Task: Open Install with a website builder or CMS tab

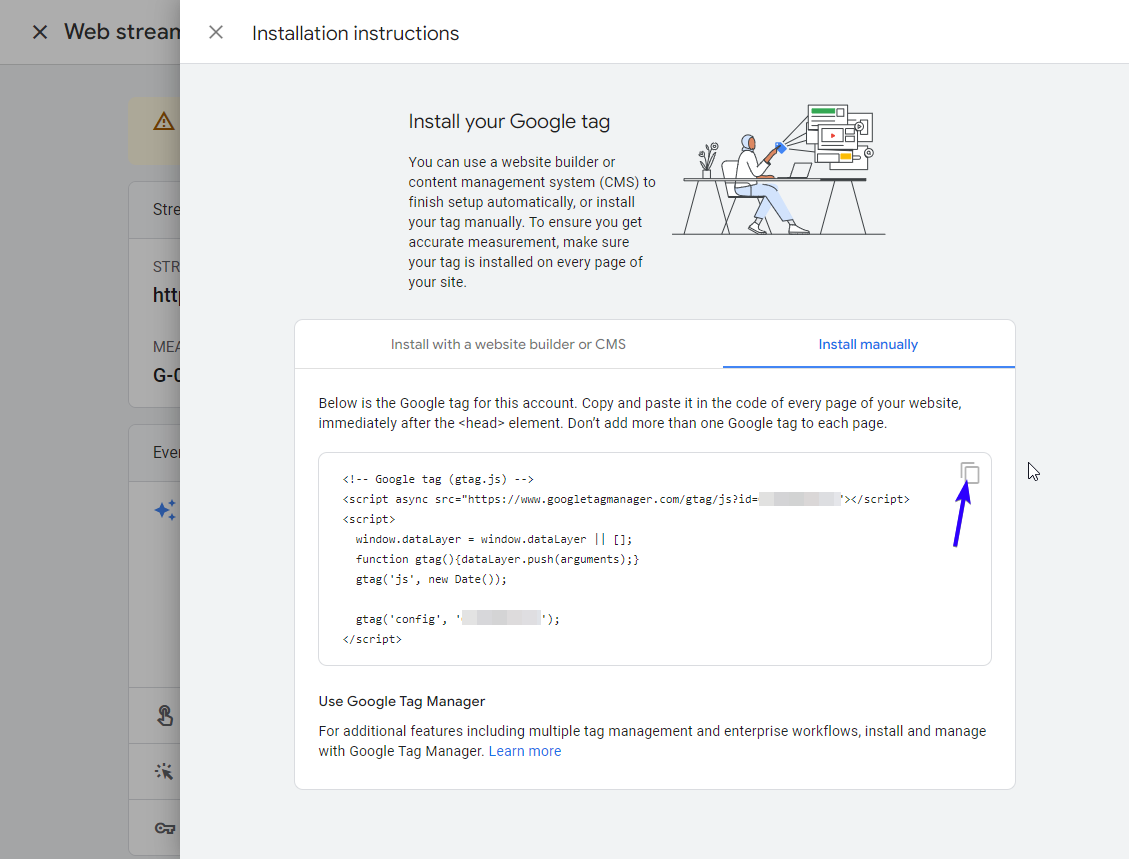Action: (508, 344)
